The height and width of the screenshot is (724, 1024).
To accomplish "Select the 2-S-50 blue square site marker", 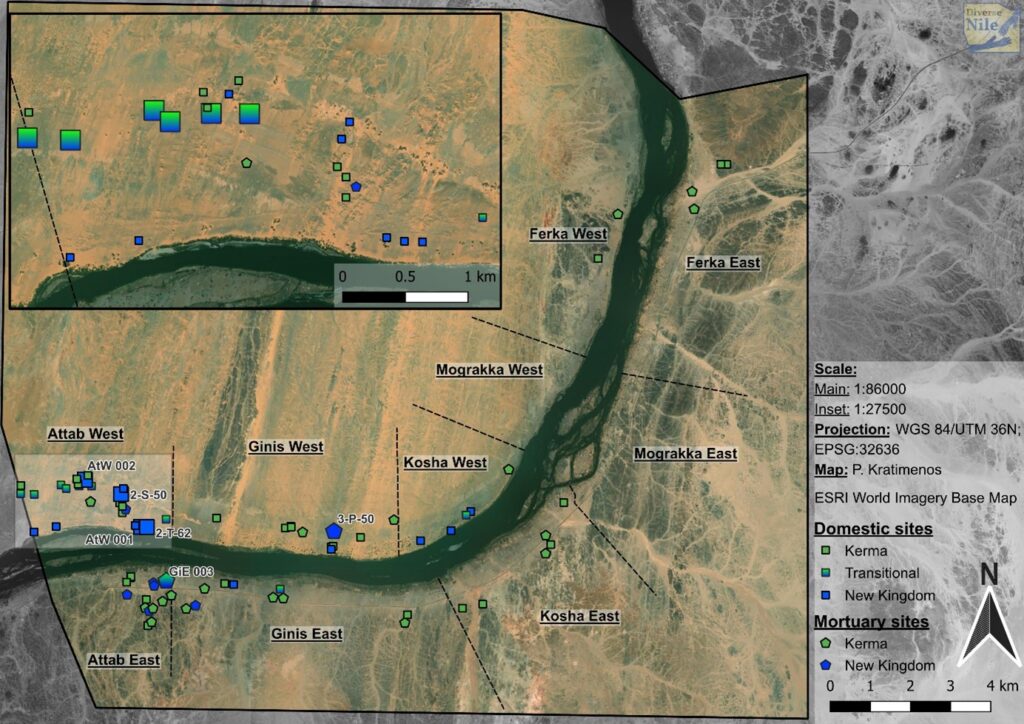I will (x=121, y=494).
